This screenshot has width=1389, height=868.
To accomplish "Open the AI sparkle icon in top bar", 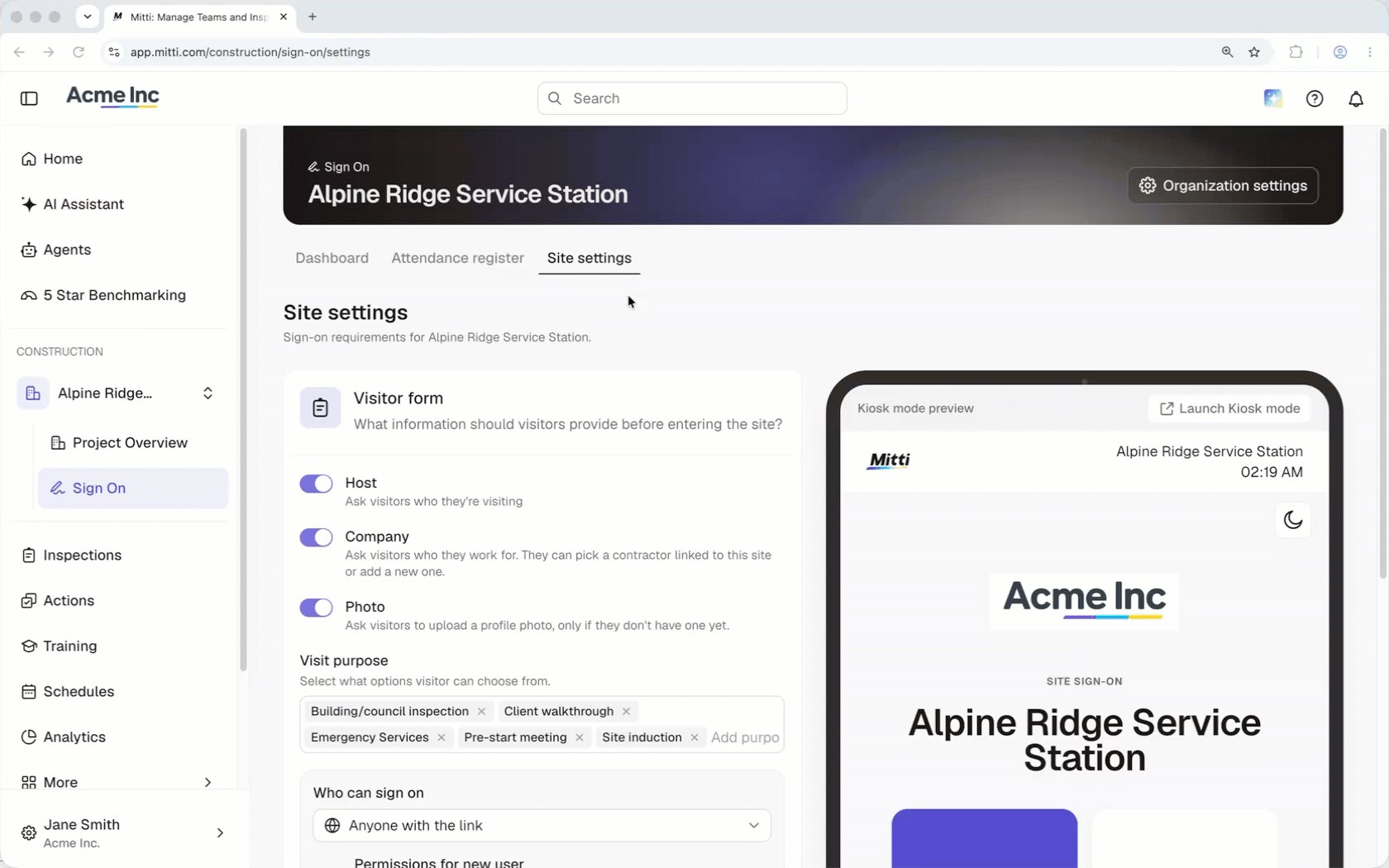I will [x=1272, y=98].
